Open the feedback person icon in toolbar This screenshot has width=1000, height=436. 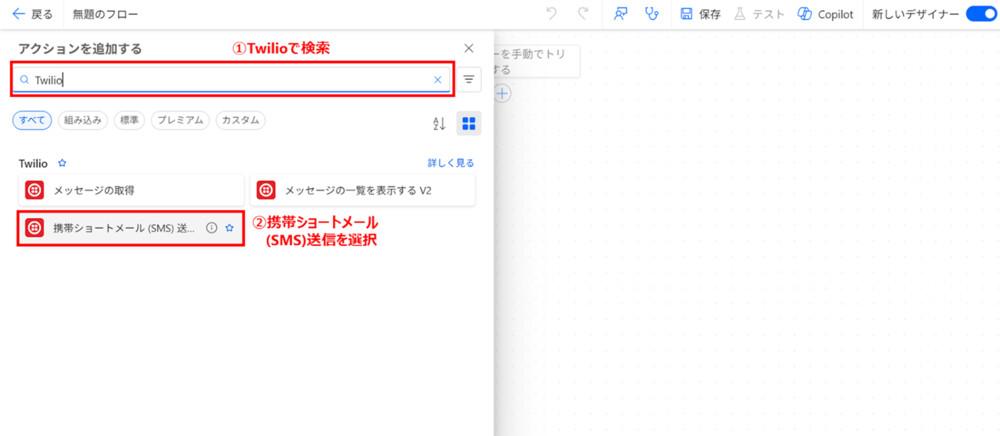click(x=620, y=14)
